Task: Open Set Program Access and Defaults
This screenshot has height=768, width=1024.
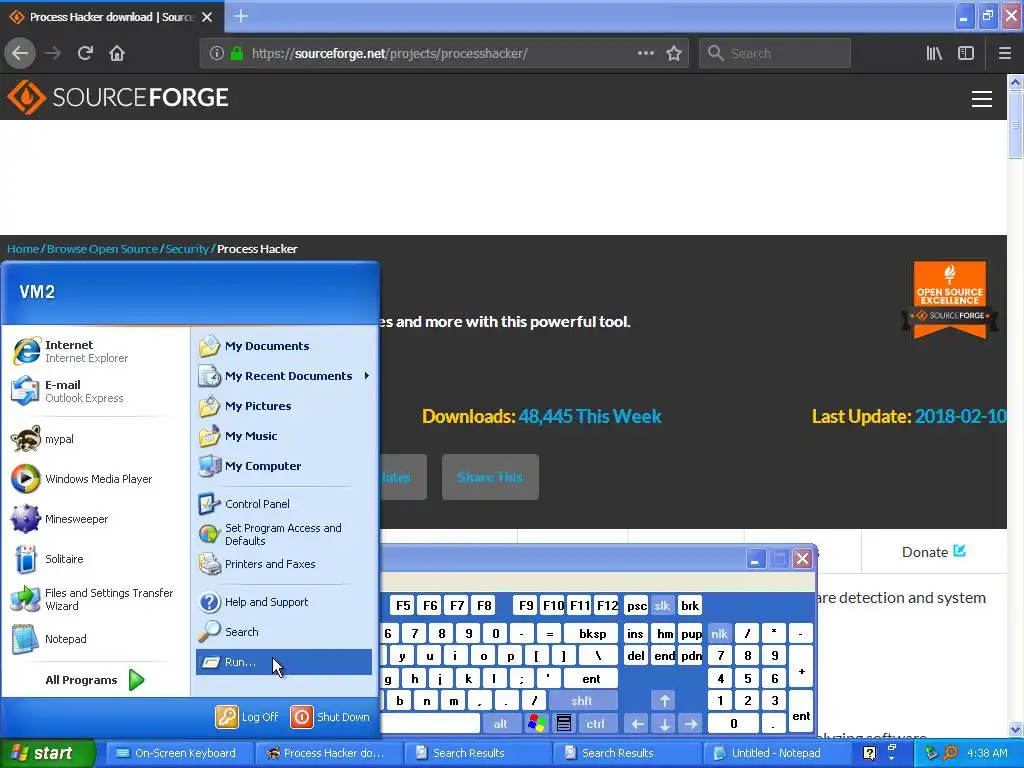Action: pos(284,534)
